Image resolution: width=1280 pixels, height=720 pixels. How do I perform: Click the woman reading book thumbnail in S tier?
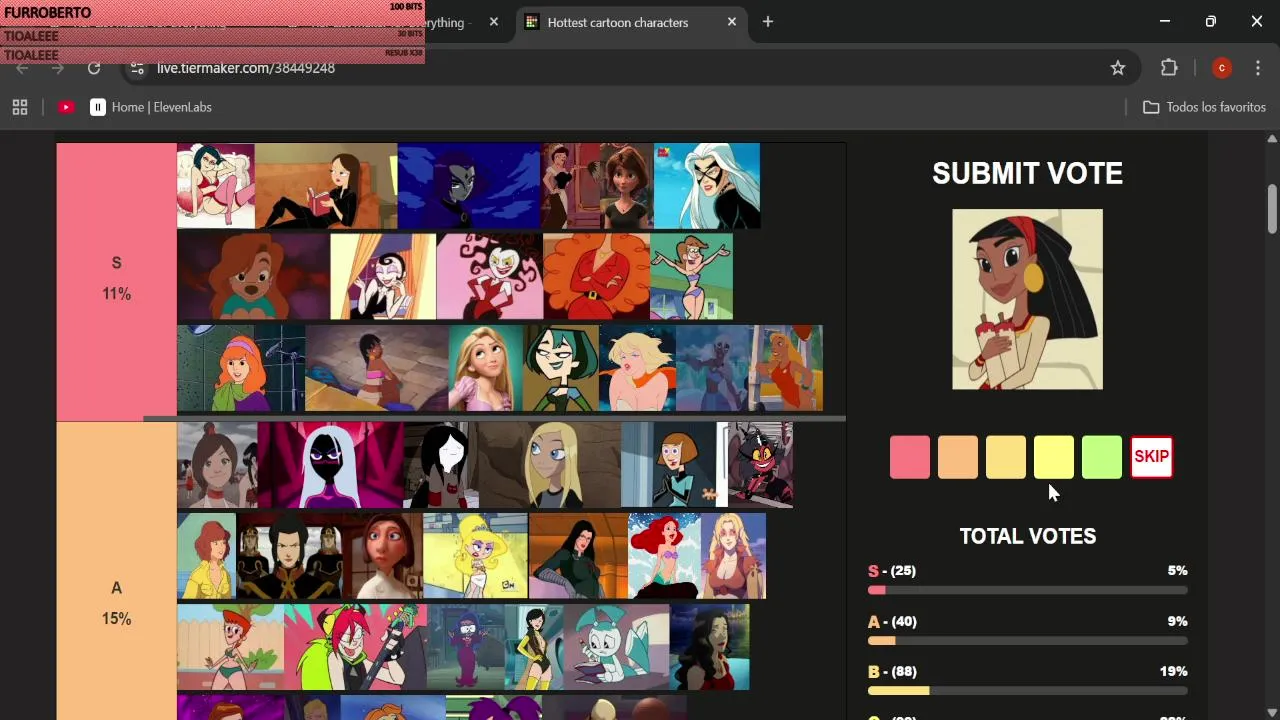[x=326, y=186]
